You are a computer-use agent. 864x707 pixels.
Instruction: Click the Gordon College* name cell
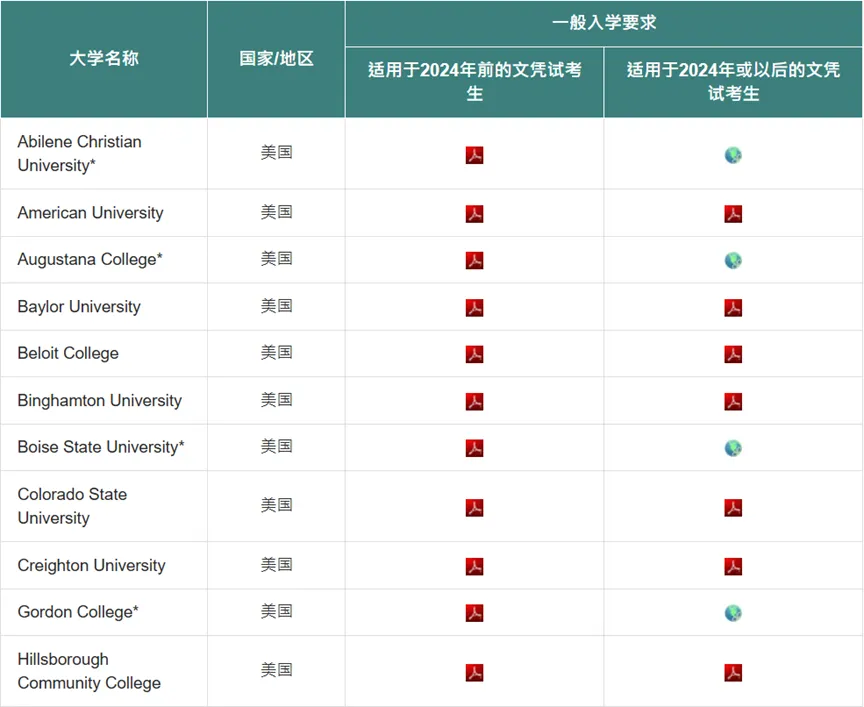80,611
